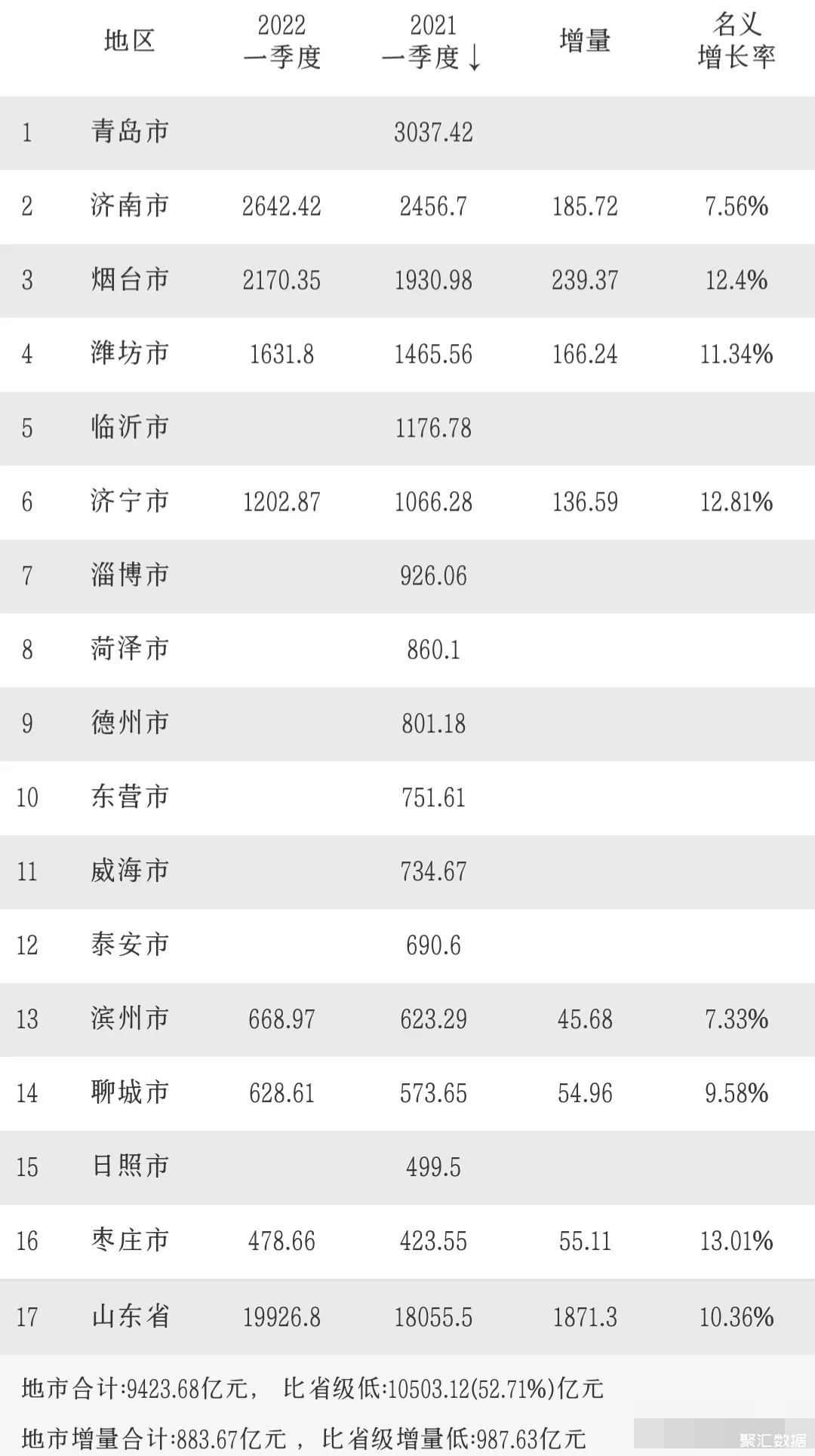Image resolution: width=815 pixels, height=1456 pixels.
Task: Select 潍坊市 increment 166.24
Action: [585, 354]
